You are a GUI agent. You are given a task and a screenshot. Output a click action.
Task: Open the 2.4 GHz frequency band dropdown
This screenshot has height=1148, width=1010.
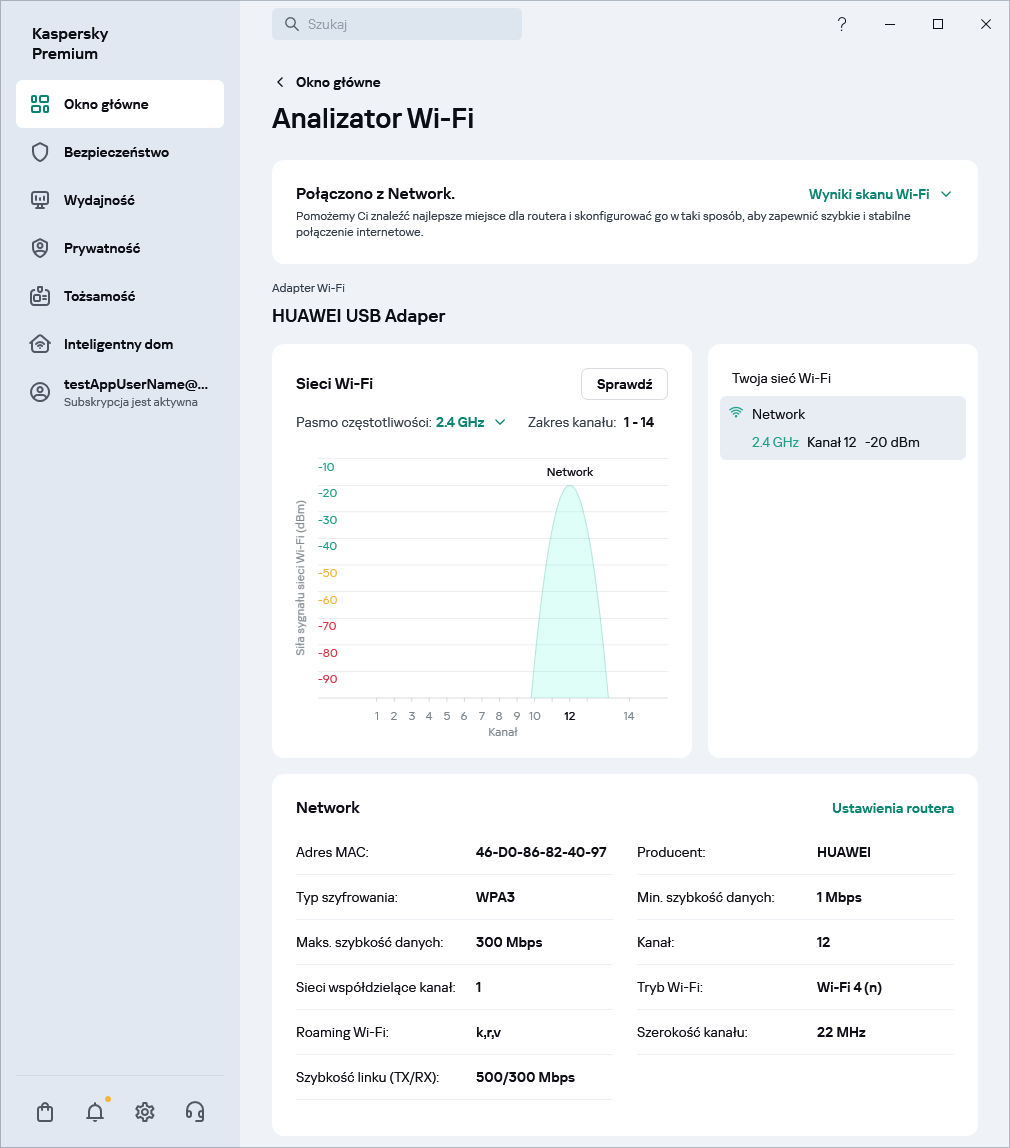point(471,422)
